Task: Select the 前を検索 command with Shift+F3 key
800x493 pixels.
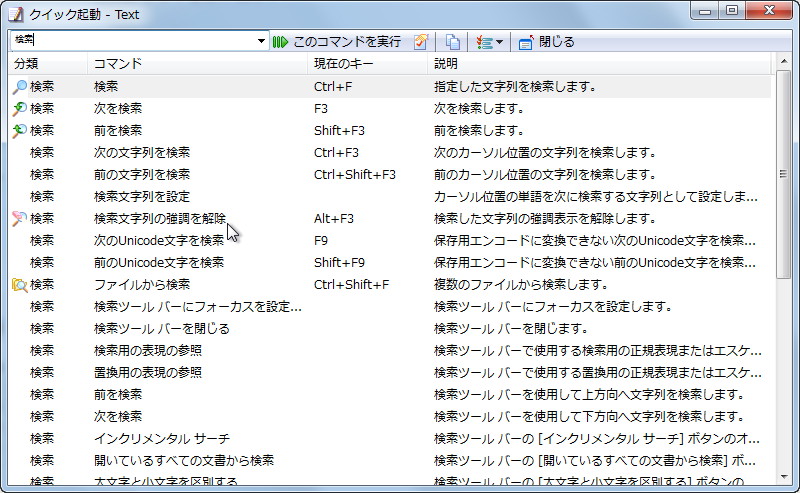Action: click(x=117, y=131)
